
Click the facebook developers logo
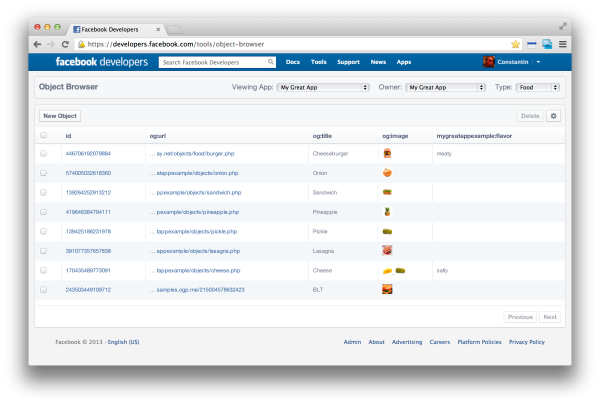pos(102,62)
